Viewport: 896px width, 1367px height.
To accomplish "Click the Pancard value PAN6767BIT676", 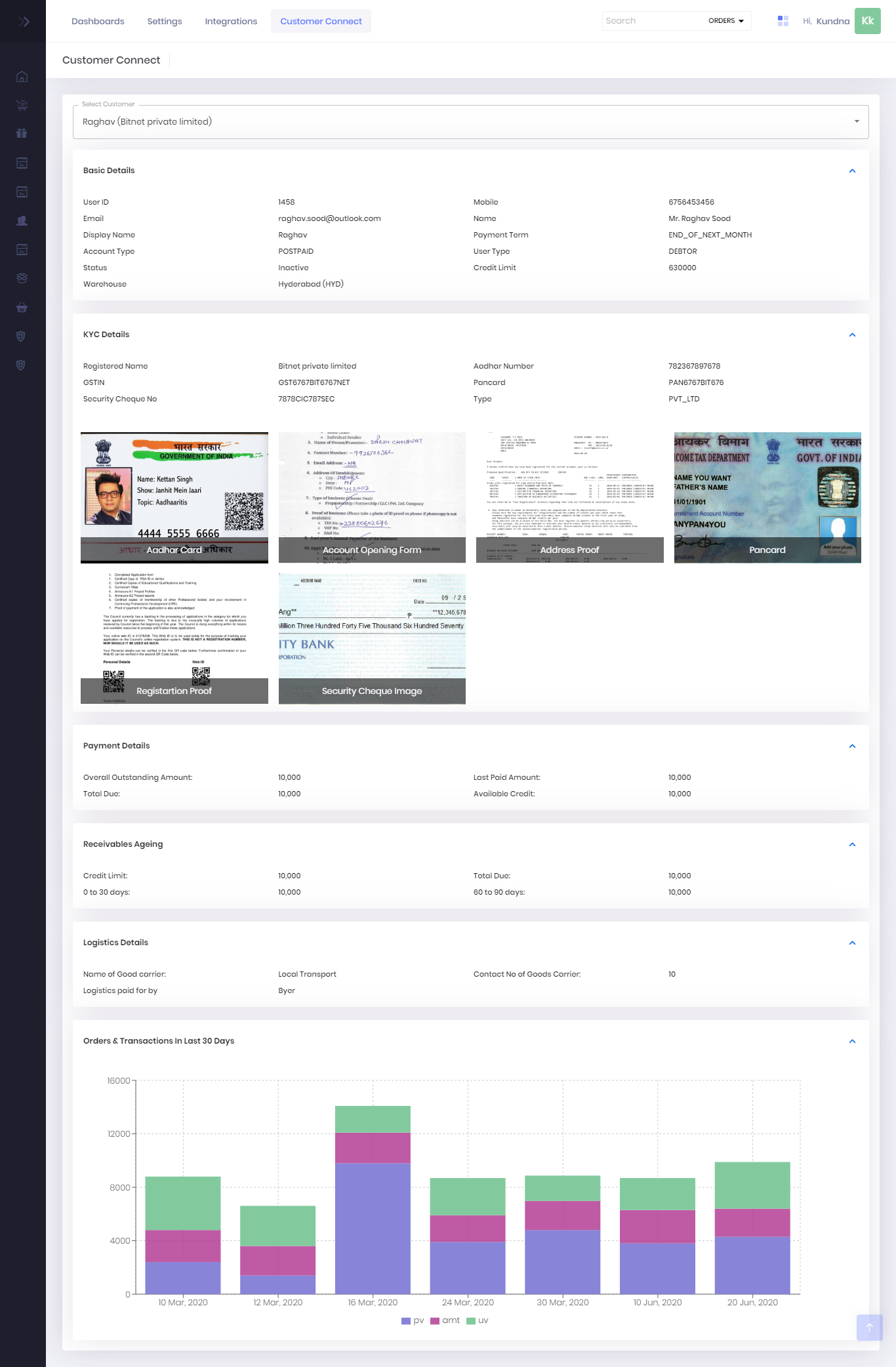I will [696, 382].
